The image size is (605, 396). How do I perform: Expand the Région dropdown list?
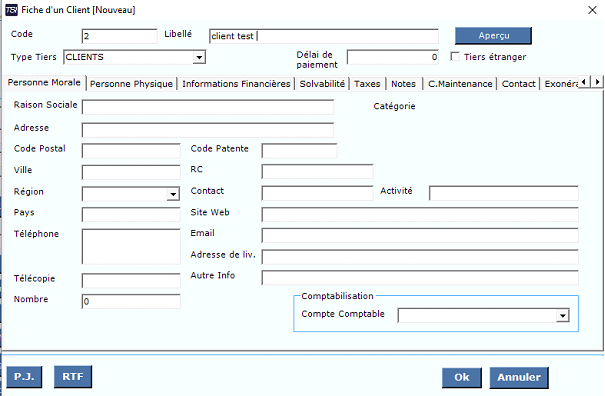[173, 194]
